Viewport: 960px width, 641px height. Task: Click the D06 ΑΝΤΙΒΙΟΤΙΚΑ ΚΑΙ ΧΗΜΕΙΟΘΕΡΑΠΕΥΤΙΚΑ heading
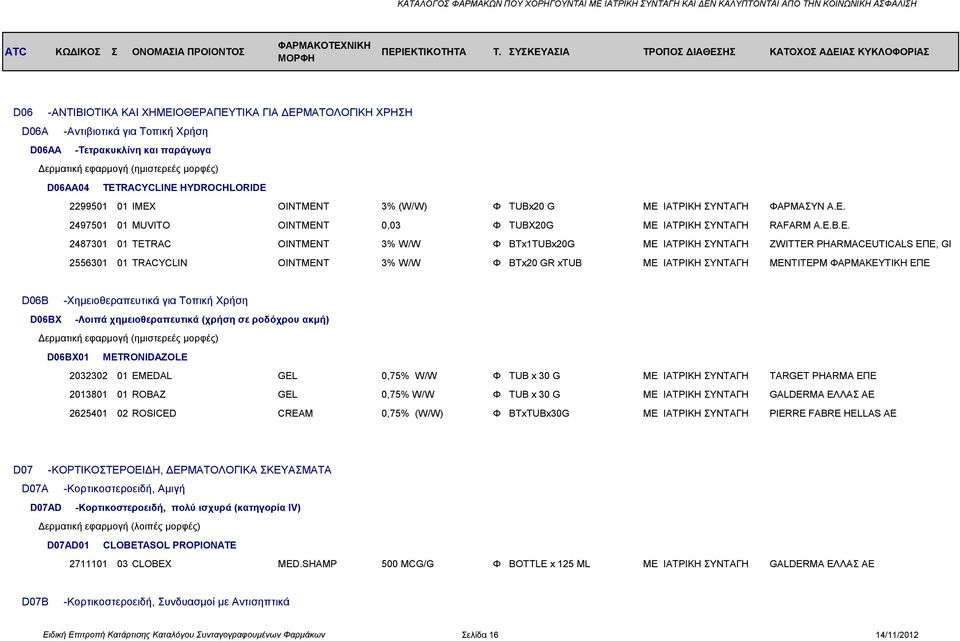[x=213, y=112]
